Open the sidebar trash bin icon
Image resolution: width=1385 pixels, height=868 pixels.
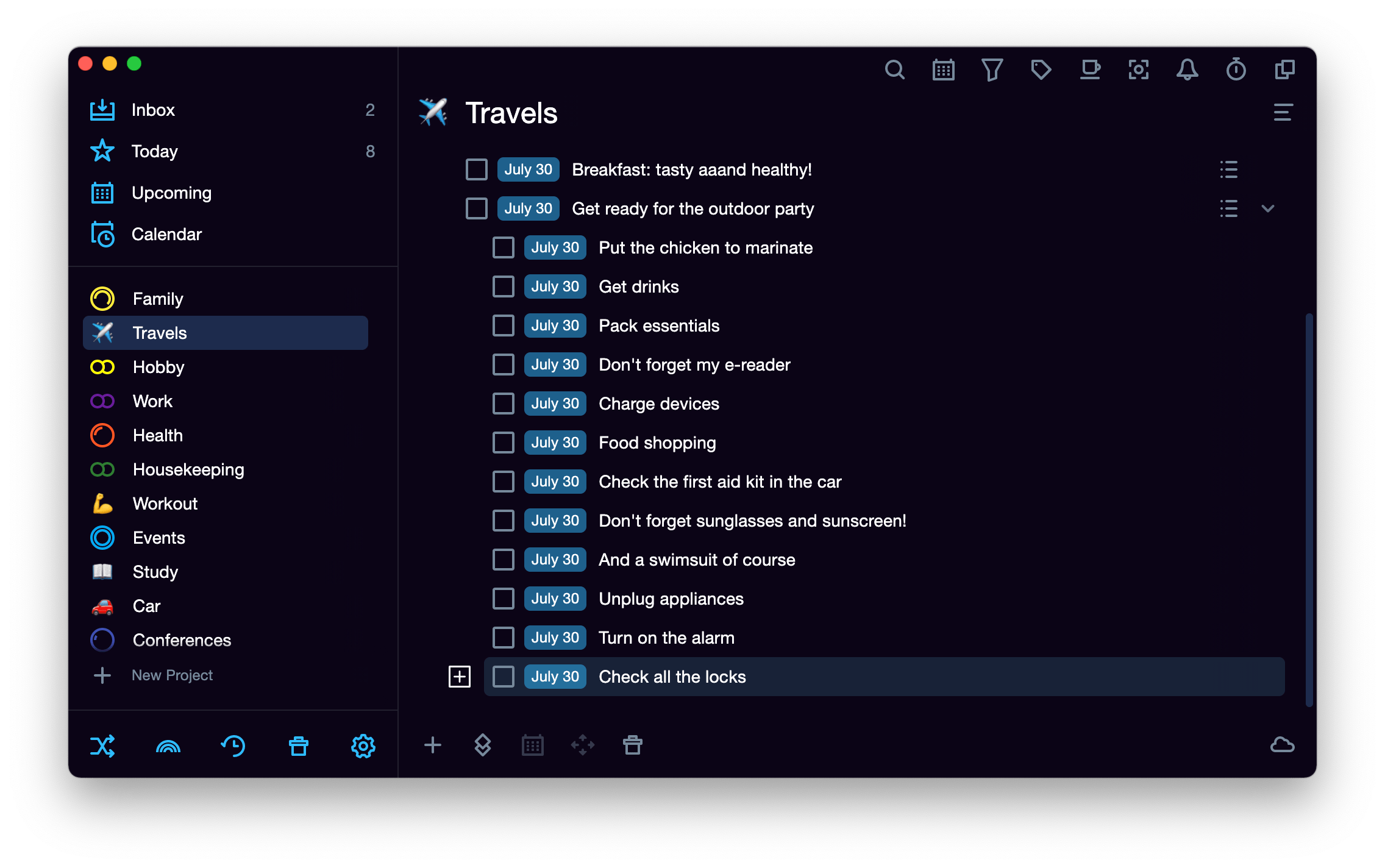click(x=298, y=746)
